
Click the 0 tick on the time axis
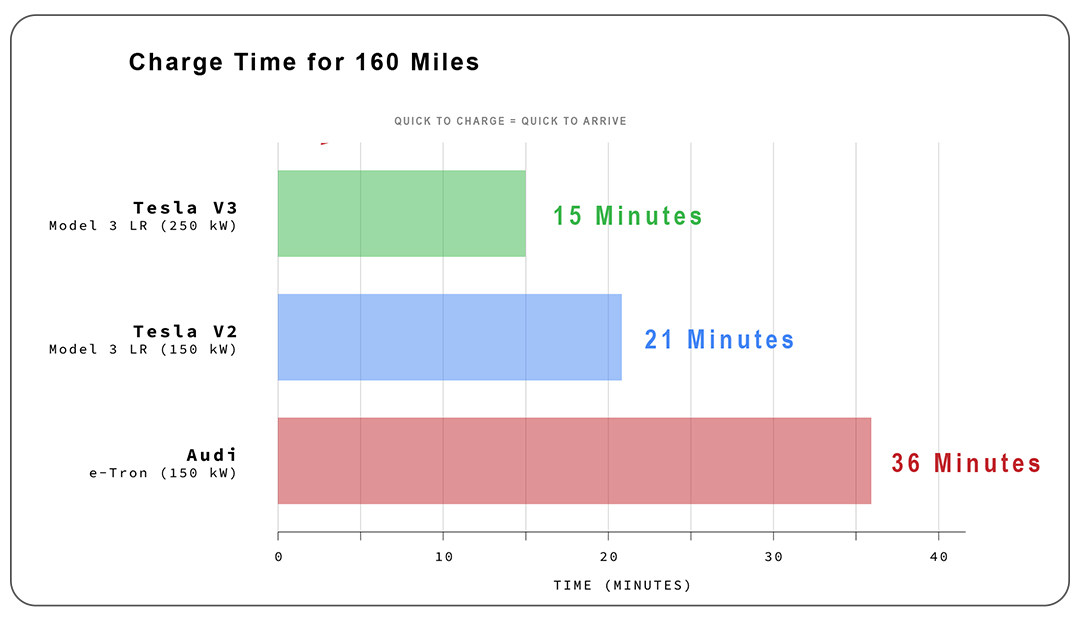point(278,556)
